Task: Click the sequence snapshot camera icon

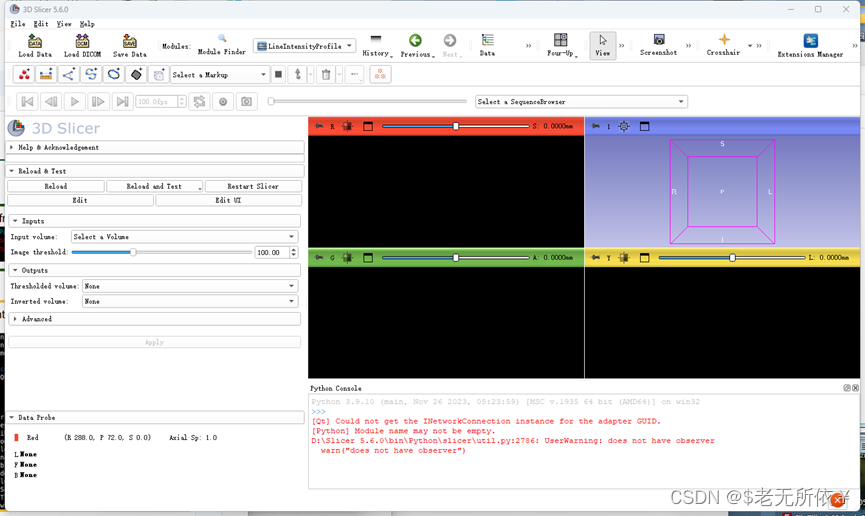Action: coord(247,102)
